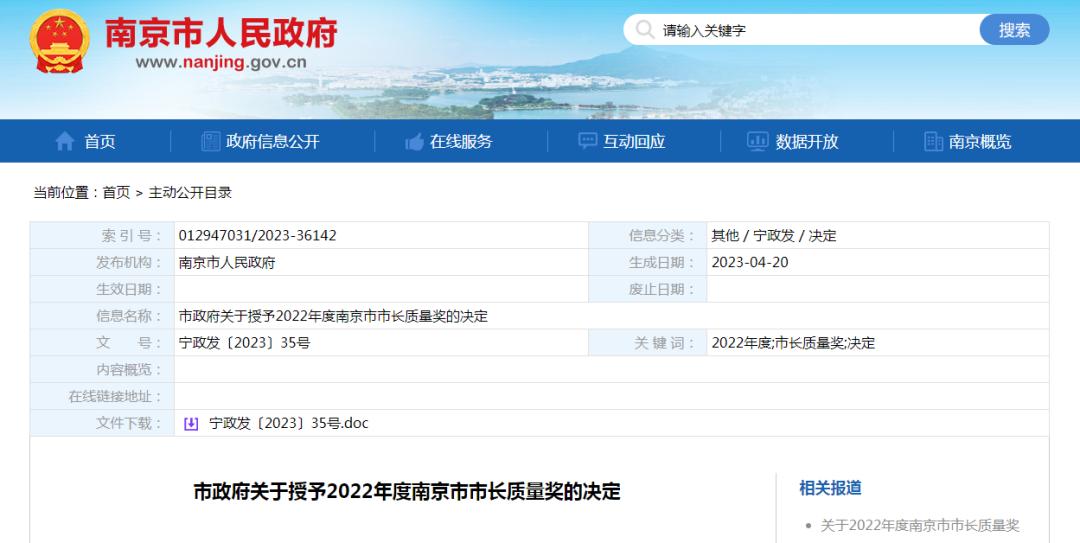Click the 关键词 label cell
1080x543 pixels.
click(x=647, y=343)
